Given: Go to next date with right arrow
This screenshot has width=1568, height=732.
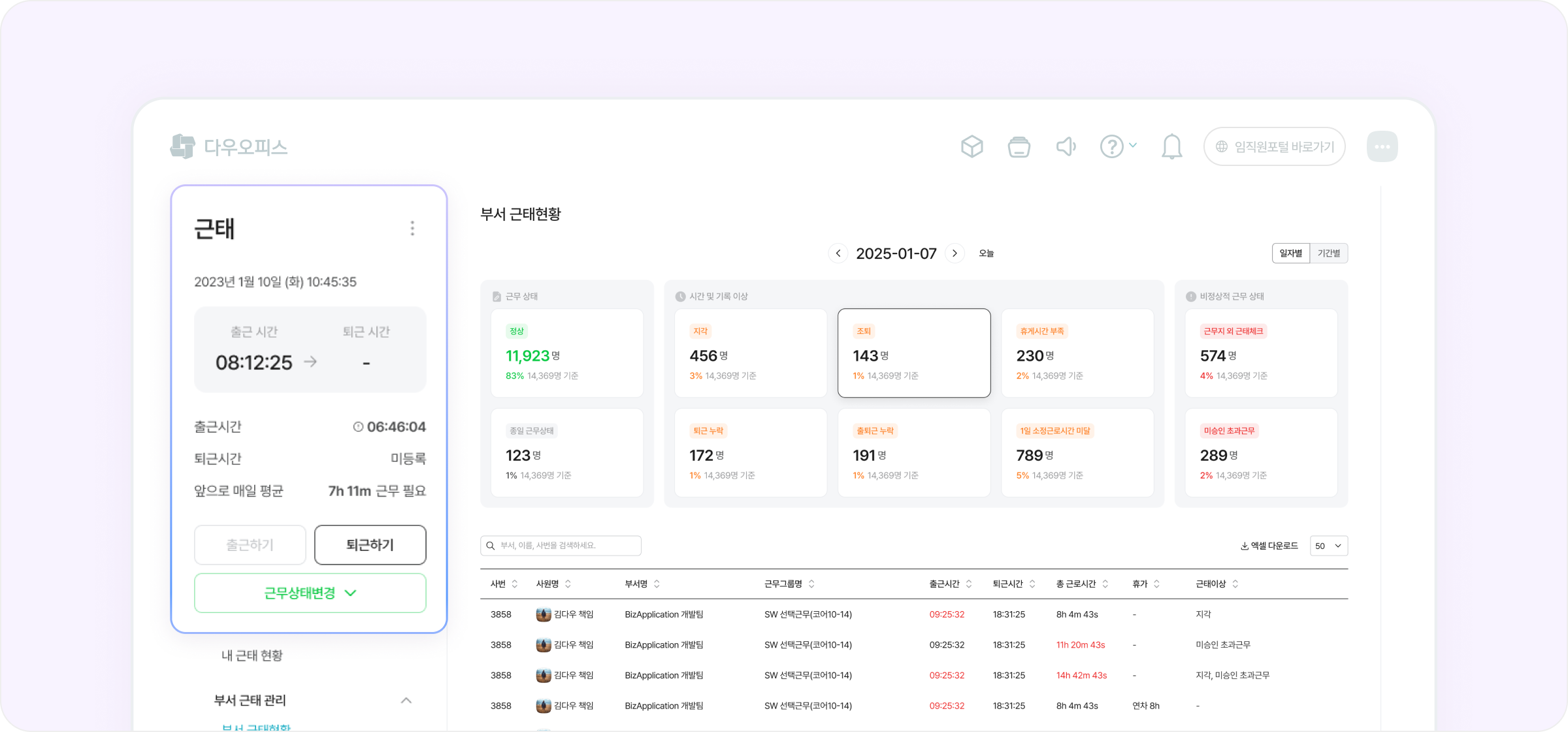Looking at the screenshot, I should (955, 254).
